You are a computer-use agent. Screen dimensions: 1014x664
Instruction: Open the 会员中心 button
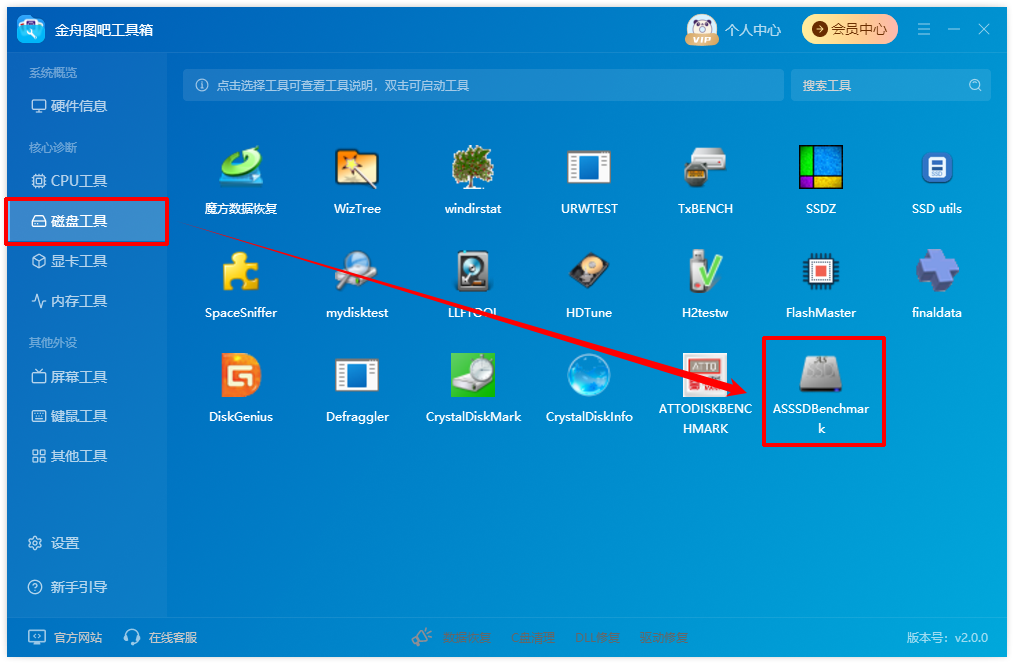point(850,29)
